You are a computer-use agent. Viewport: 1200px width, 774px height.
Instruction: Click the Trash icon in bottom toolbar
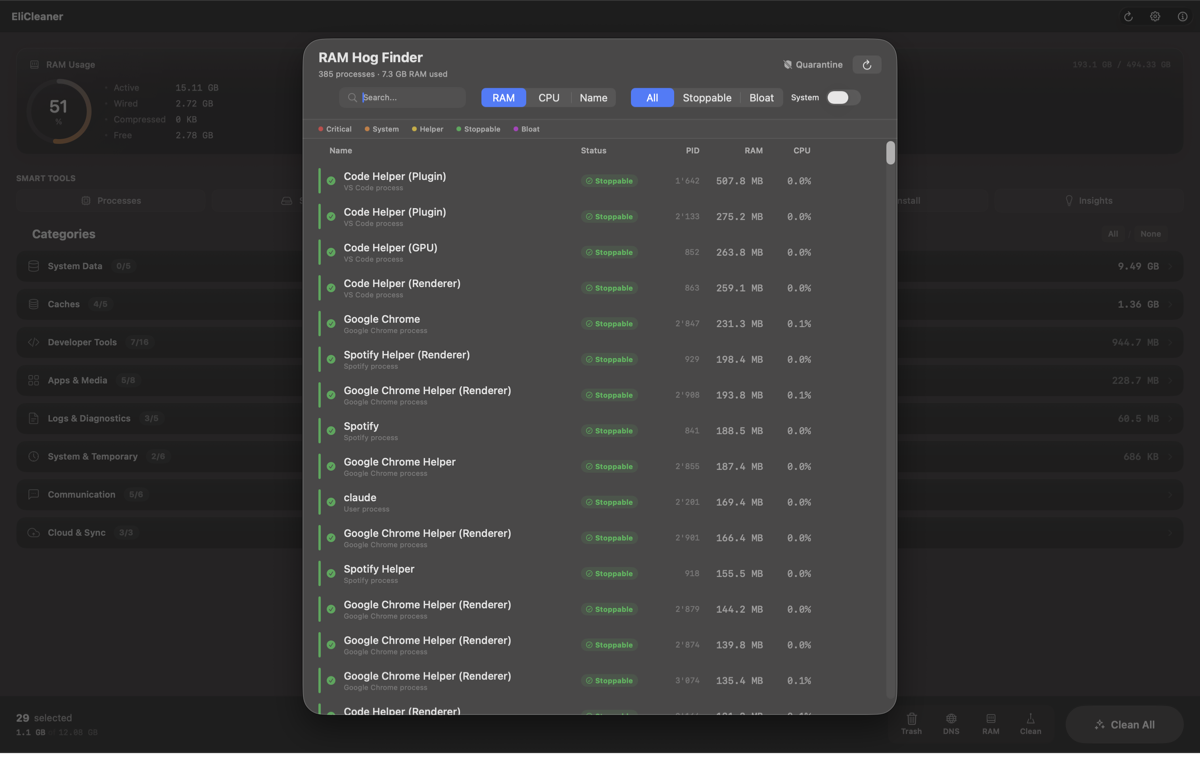pos(911,724)
